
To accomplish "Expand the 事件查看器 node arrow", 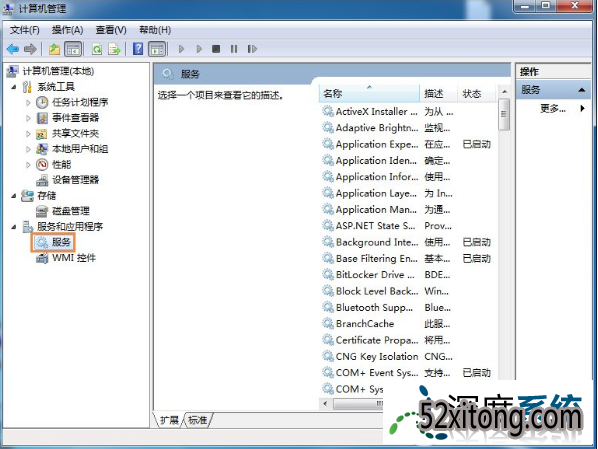I will [x=28, y=118].
